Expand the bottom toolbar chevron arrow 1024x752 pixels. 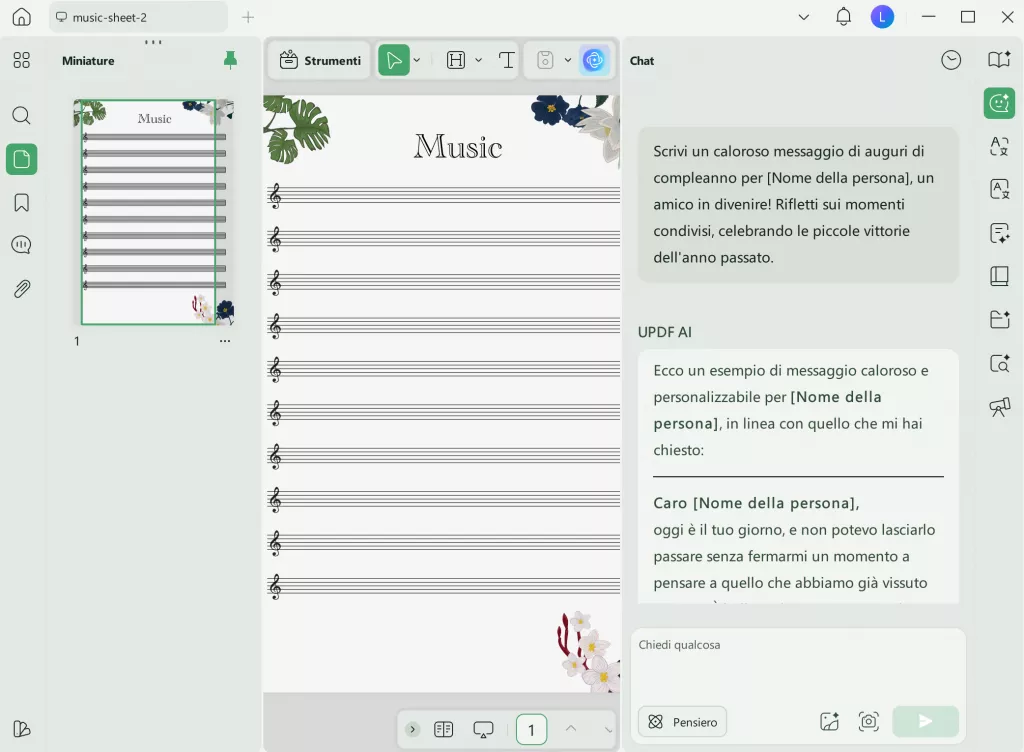click(412, 729)
